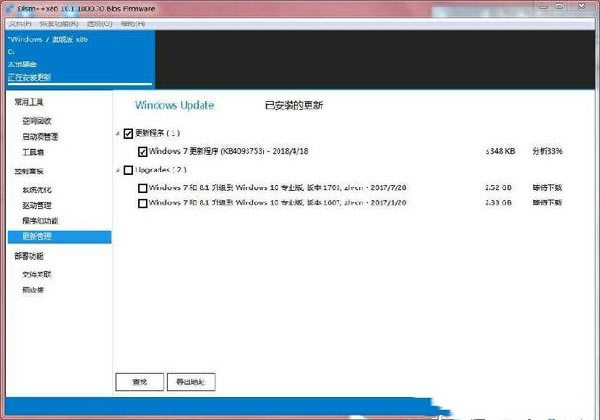Check the Windows 10 版本 1607 upgrade checkbox
Viewport: 600px width, 420px height.
click(x=142, y=203)
